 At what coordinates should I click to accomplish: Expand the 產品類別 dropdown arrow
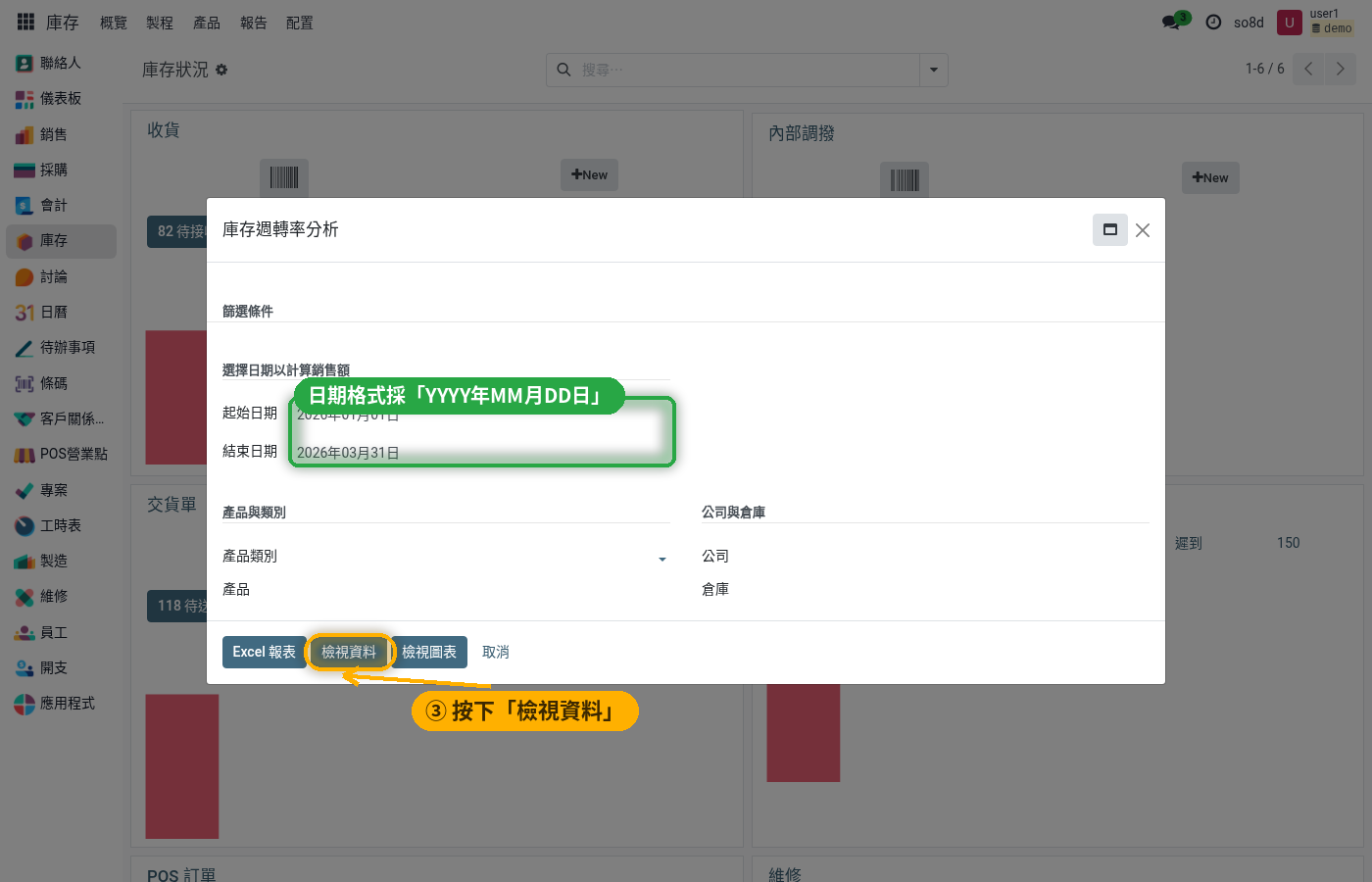(x=662, y=559)
